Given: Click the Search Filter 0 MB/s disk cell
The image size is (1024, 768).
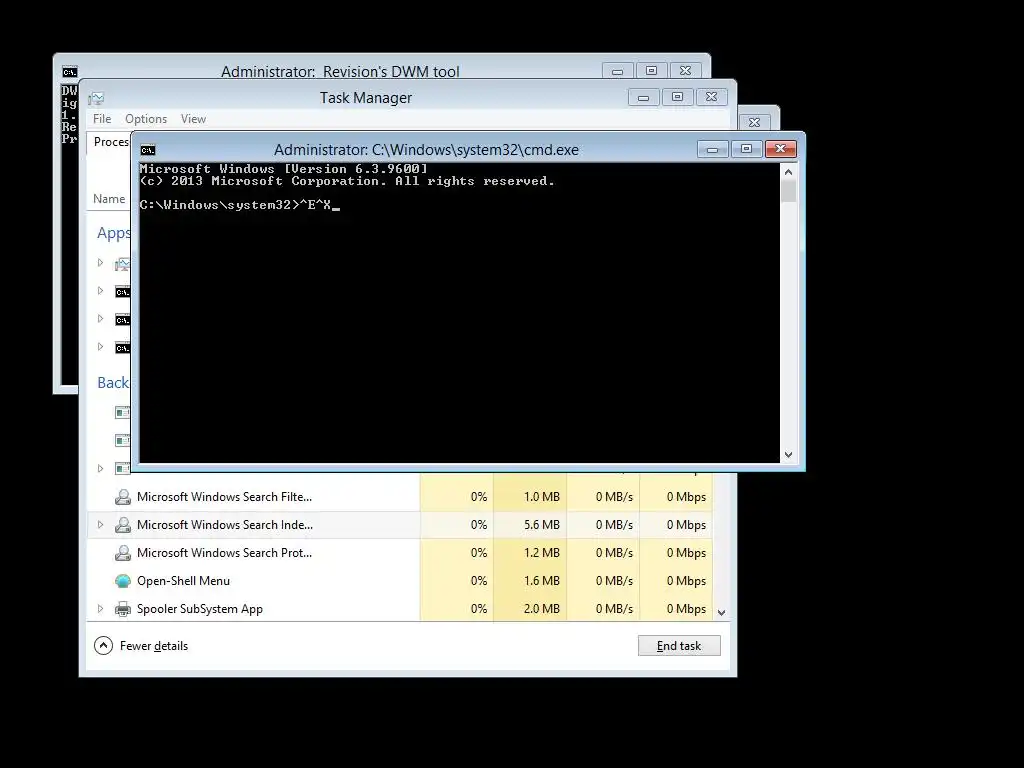Looking at the screenshot, I should click(x=603, y=497).
